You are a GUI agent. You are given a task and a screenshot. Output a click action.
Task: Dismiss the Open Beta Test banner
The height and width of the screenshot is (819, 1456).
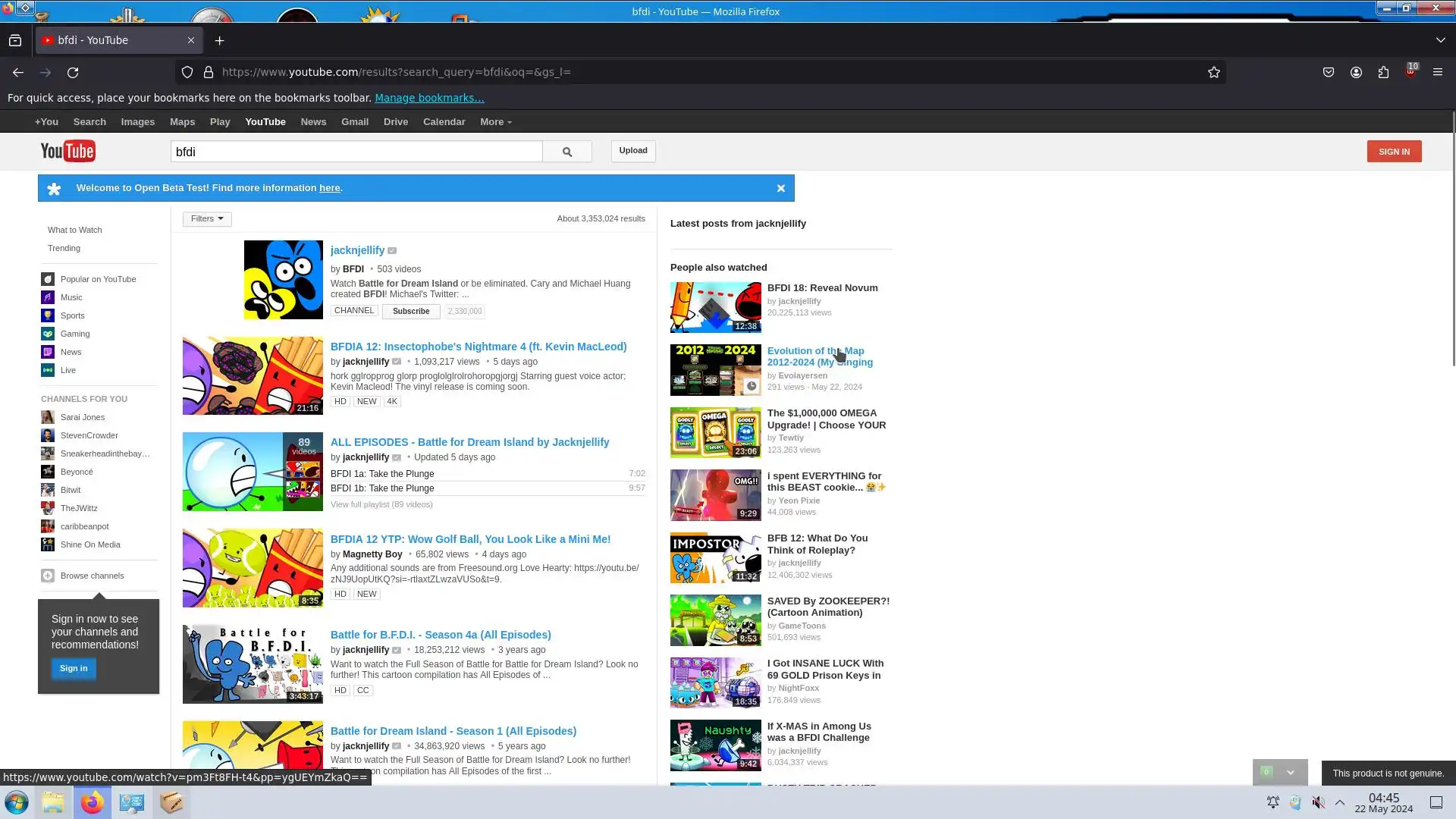pyautogui.click(x=780, y=188)
